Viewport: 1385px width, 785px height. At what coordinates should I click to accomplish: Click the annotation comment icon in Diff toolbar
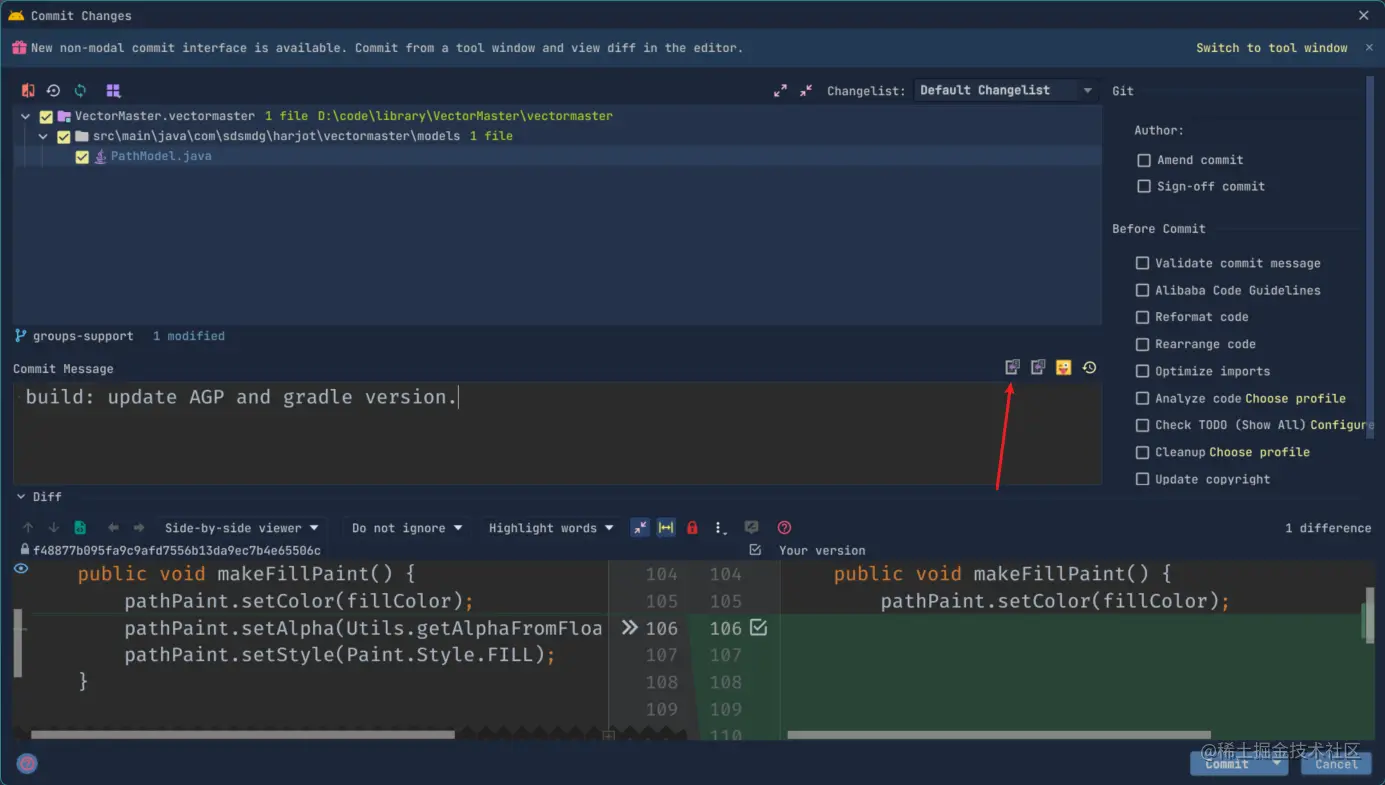click(752, 528)
